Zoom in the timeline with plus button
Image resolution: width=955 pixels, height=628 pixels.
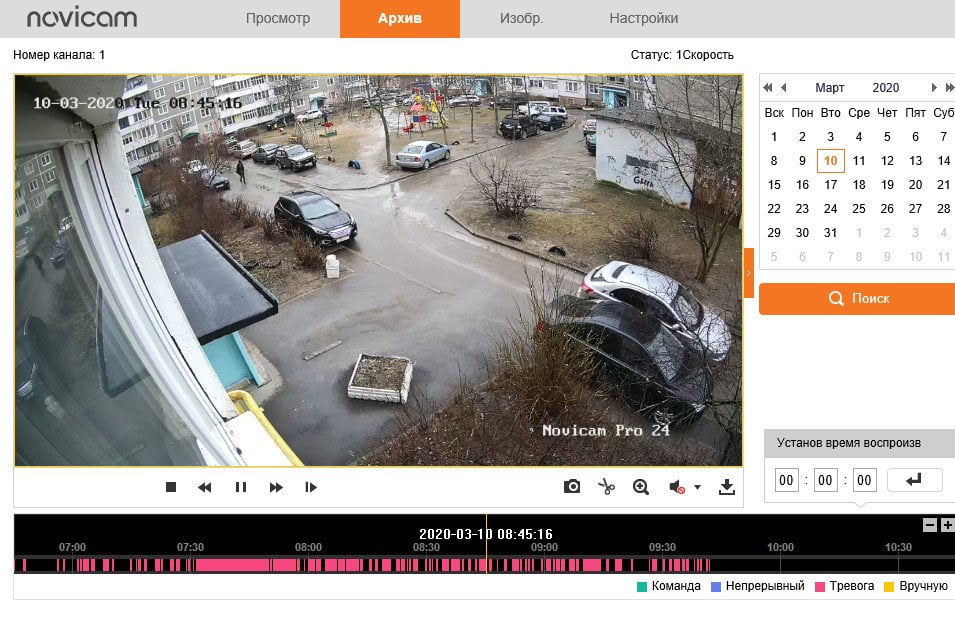coord(947,525)
